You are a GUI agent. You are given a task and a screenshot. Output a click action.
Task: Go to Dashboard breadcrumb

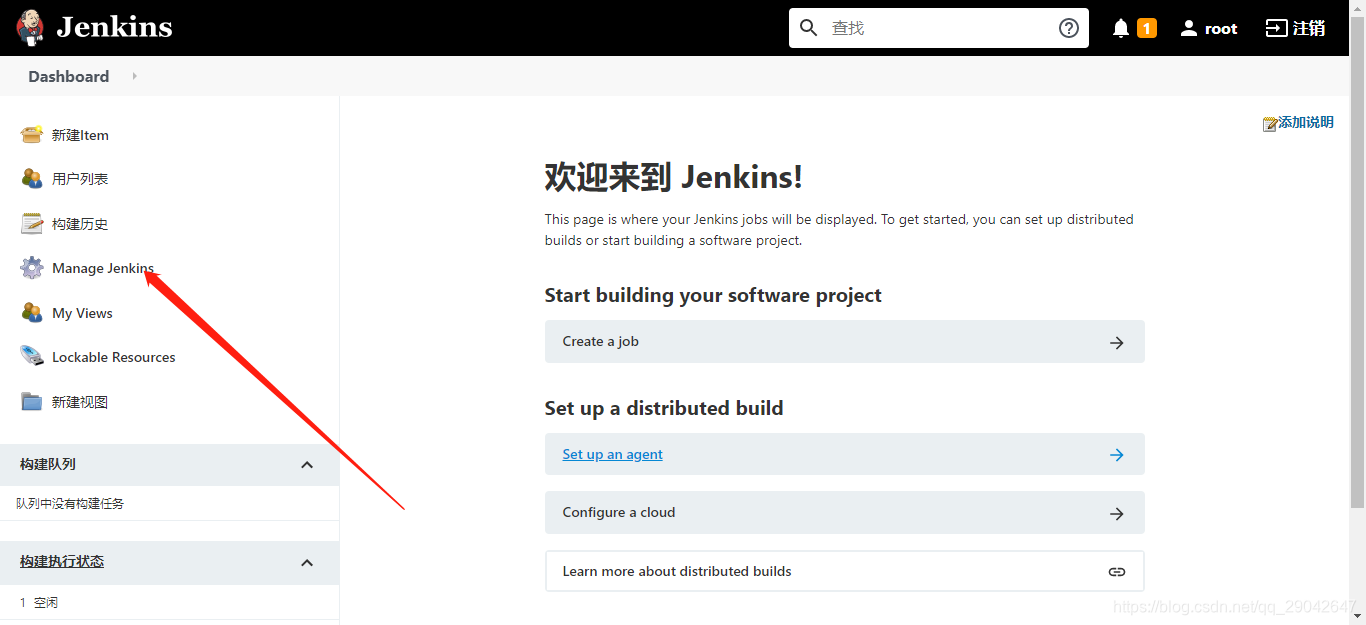(x=69, y=76)
